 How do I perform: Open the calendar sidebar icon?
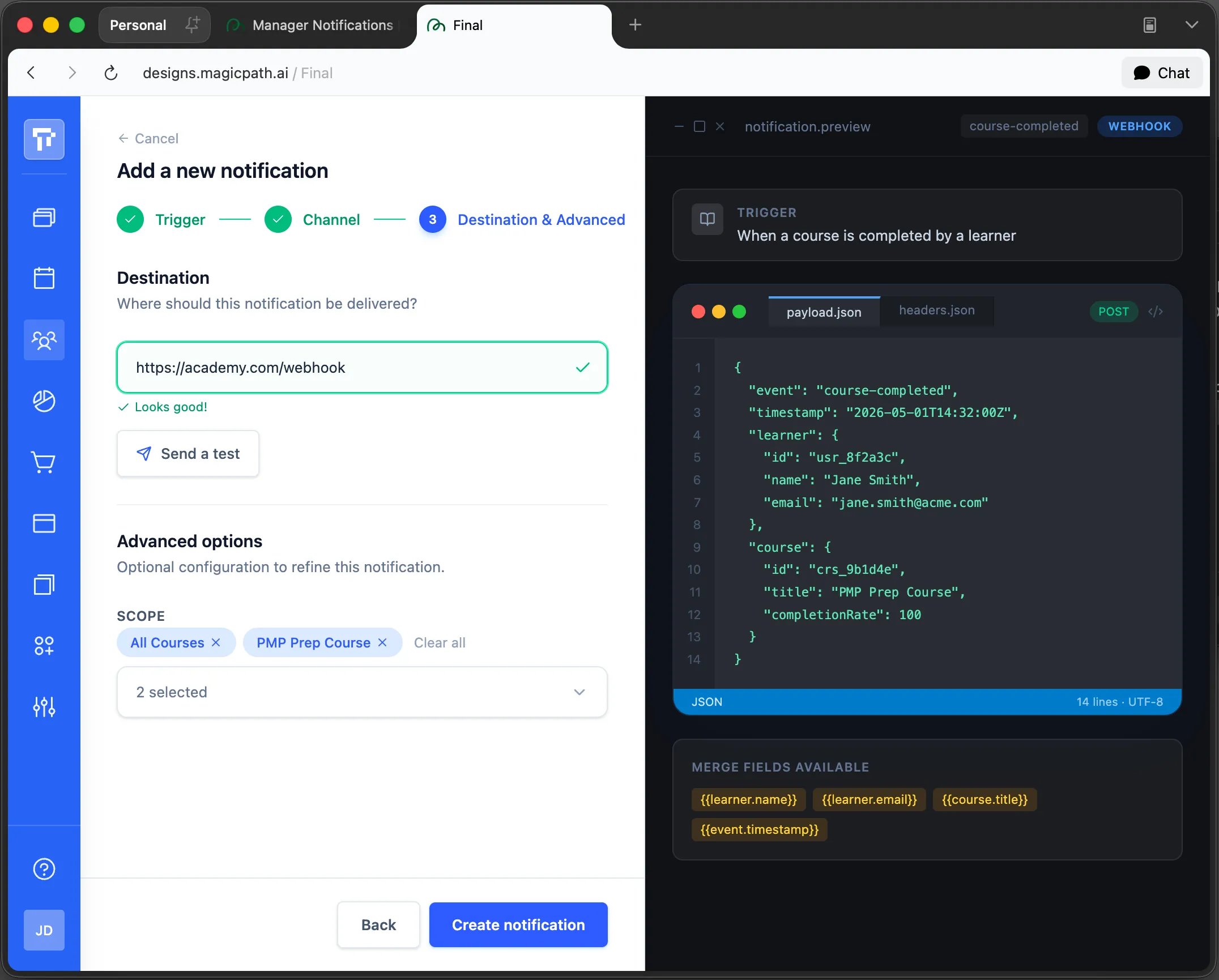coord(44,278)
